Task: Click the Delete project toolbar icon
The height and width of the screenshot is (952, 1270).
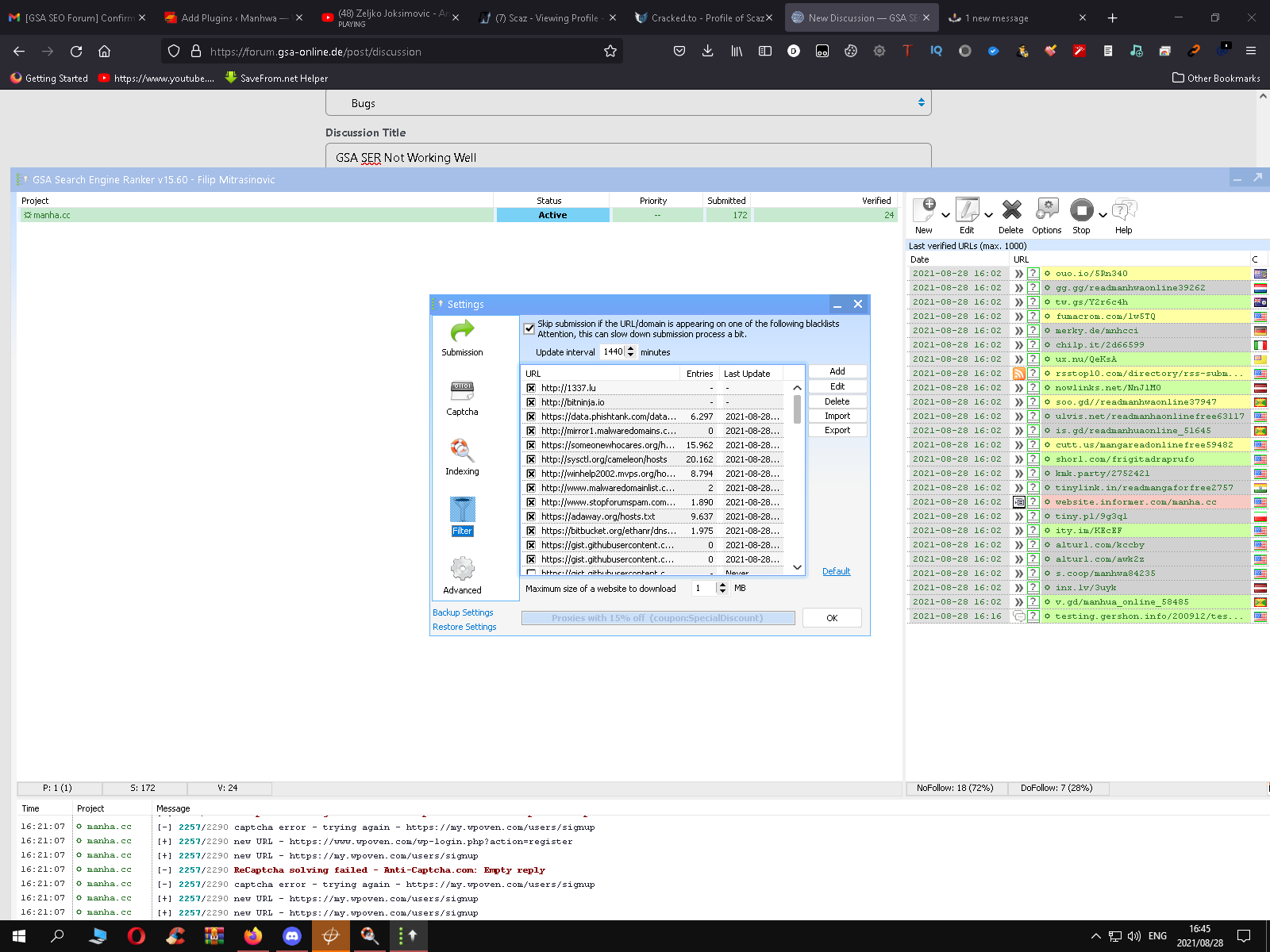Action: (1011, 216)
